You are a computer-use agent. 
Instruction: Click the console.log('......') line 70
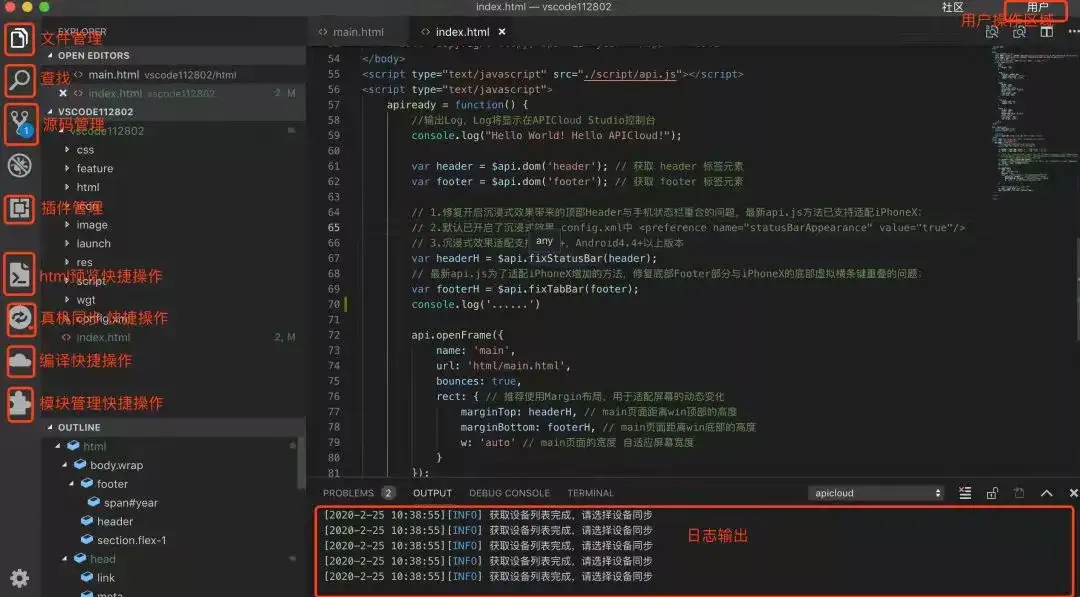click(476, 304)
